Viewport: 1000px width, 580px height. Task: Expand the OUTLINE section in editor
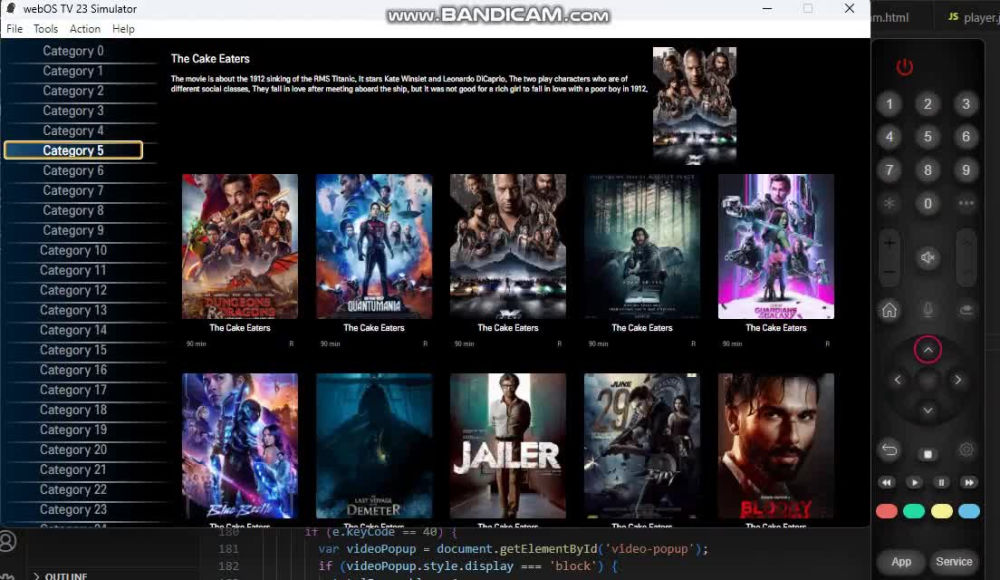tap(61, 576)
